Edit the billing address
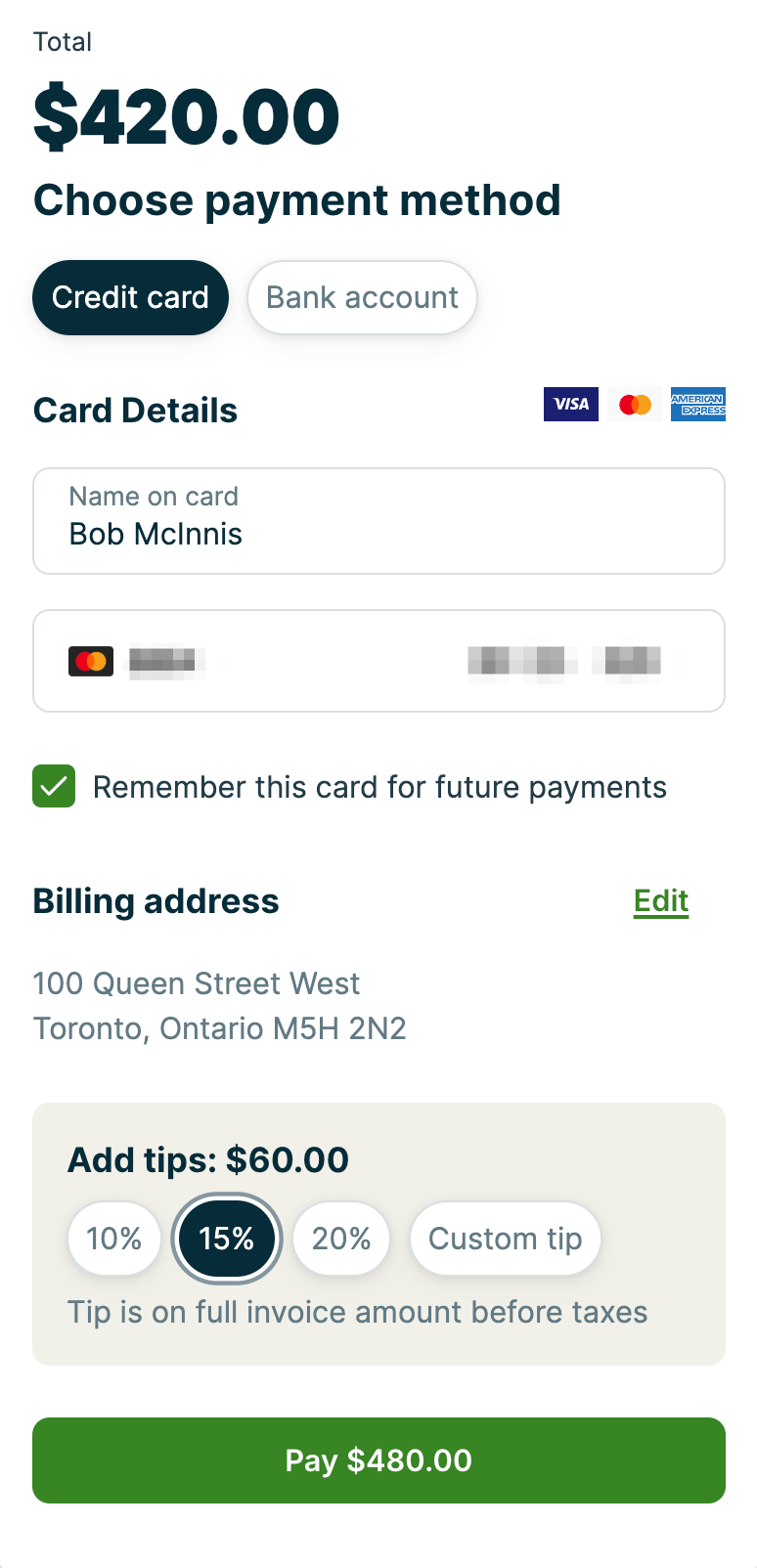Image resolution: width=757 pixels, height=1568 pixels. 660,901
